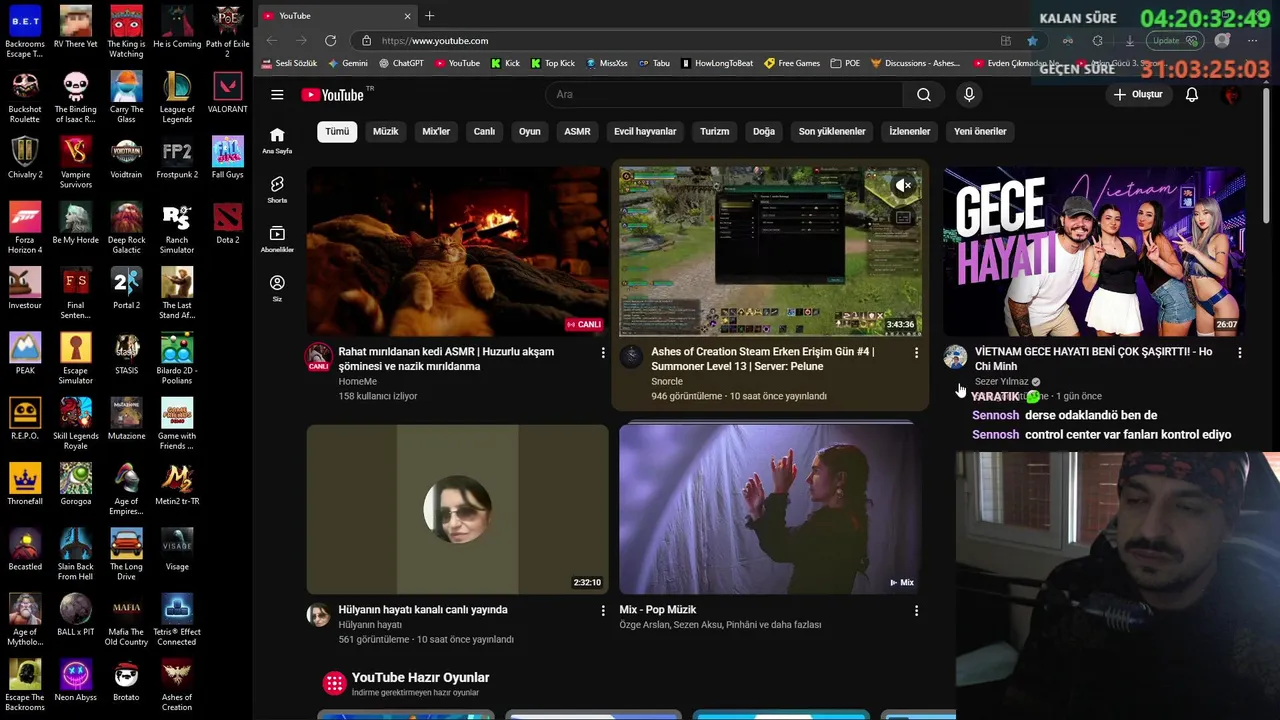Screen dimensions: 1280x720
Task: Select the Evcil hayvanlar chip
Action: (x=645, y=131)
